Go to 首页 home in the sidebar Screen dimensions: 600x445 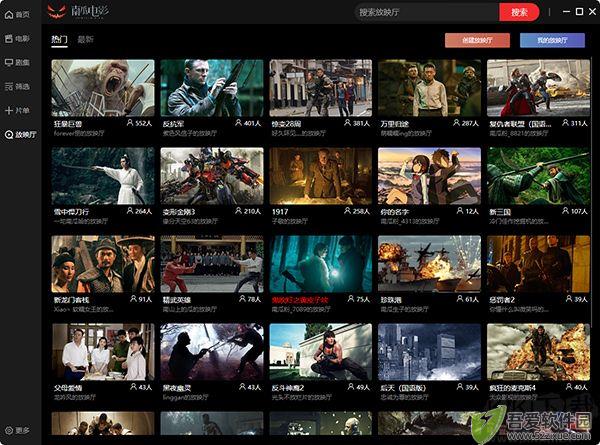pos(17,15)
